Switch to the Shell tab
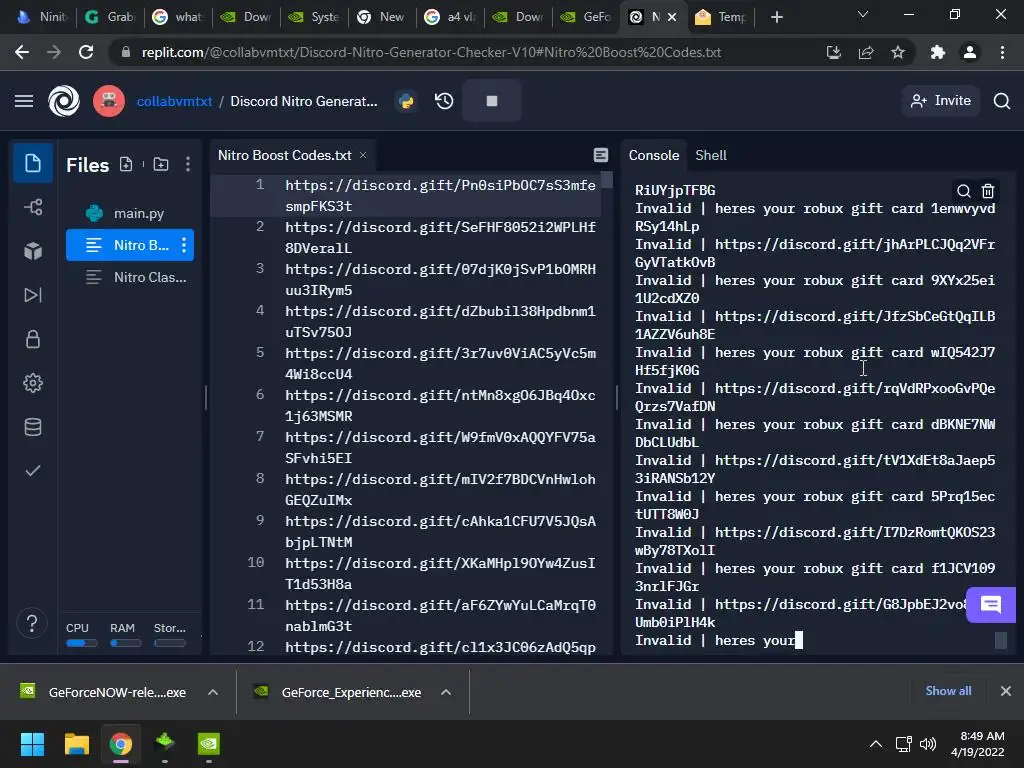This screenshot has width=1024, height=768. (x=711, y=155)
